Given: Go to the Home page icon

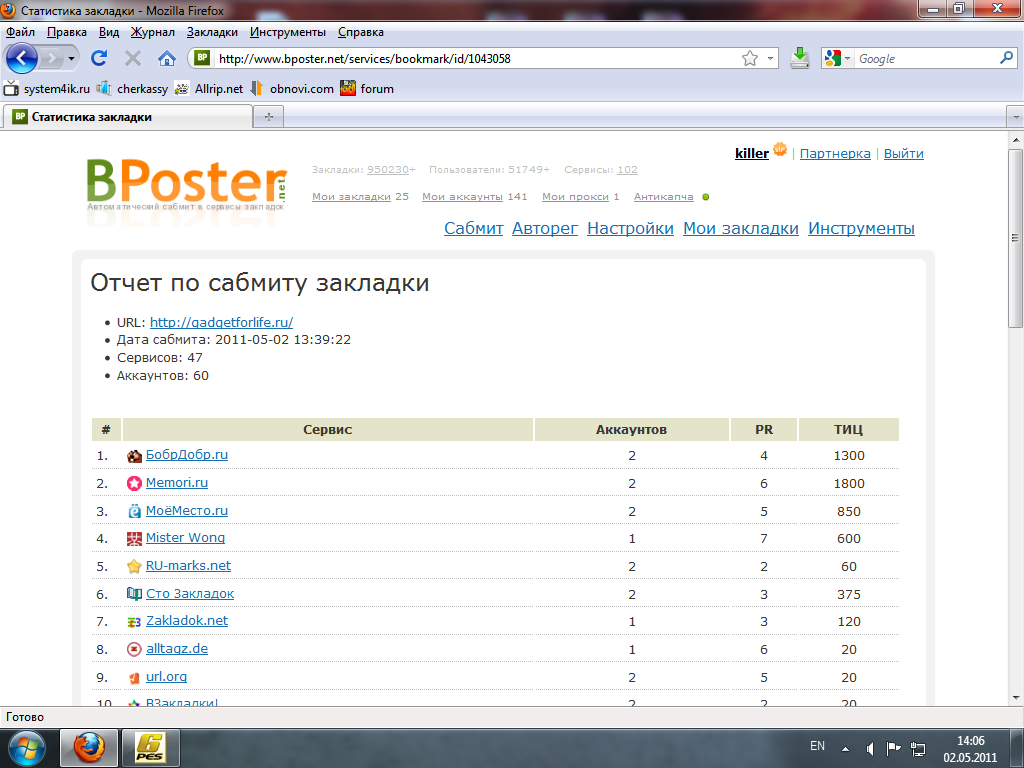Looking at the screenshot, I should click(x=167, y=59).
